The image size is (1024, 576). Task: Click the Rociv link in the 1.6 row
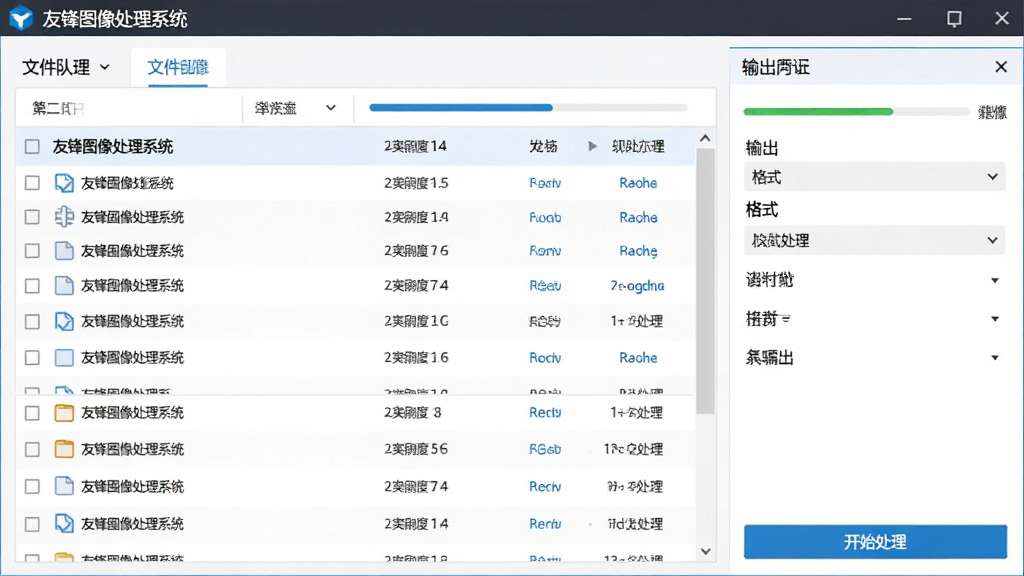tap(545, 358)
